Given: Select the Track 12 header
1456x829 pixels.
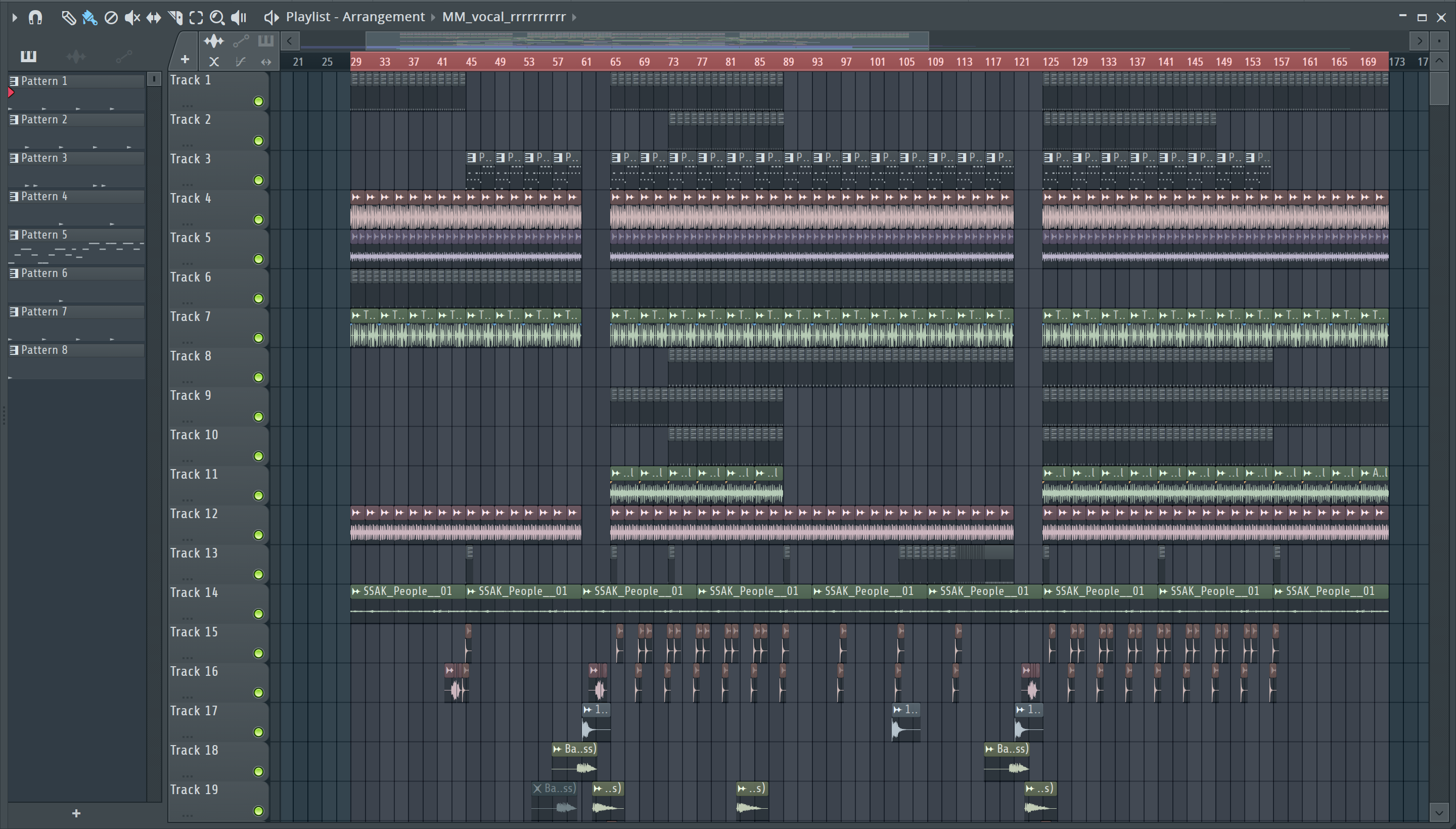Looking at the screenshot, I should click(x=218, y=525).
